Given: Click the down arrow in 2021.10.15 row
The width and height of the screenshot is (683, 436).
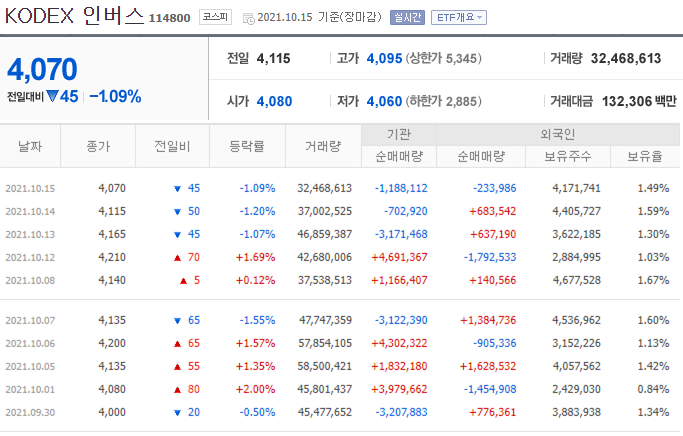Looking at the screenshot, I should coord(177,189).
